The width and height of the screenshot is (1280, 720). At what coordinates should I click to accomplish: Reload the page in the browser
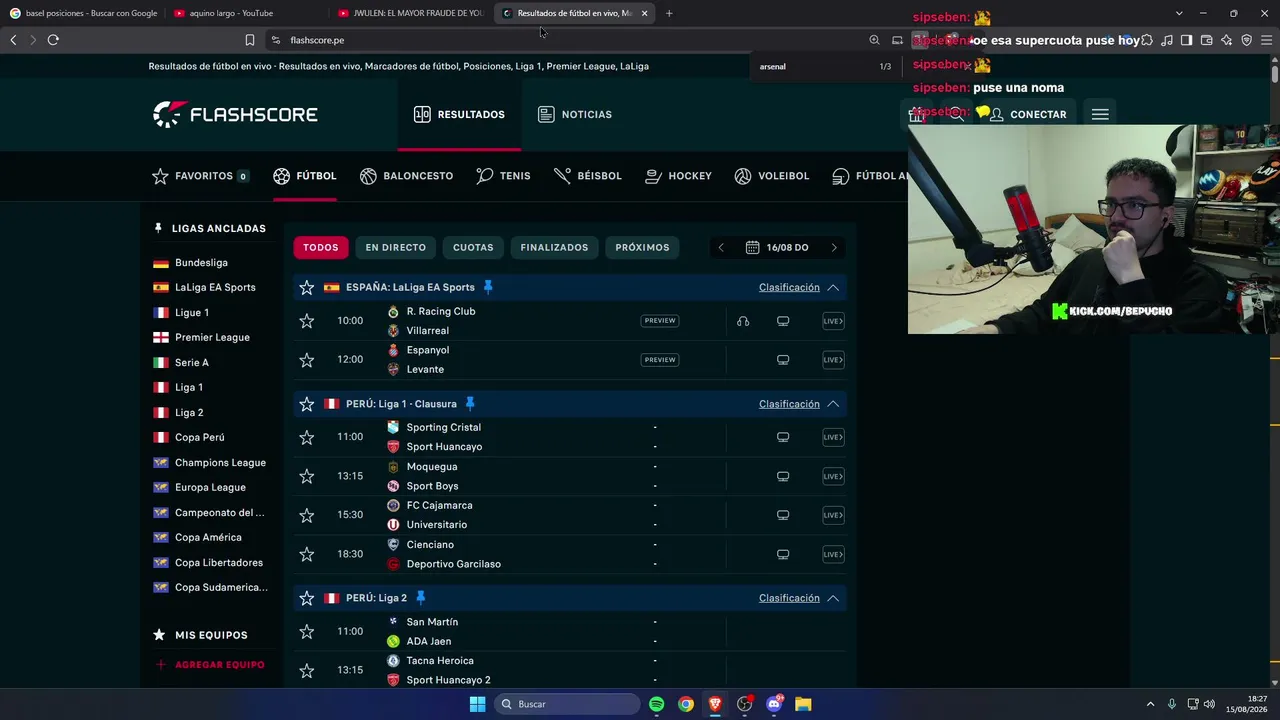point(53,40)
